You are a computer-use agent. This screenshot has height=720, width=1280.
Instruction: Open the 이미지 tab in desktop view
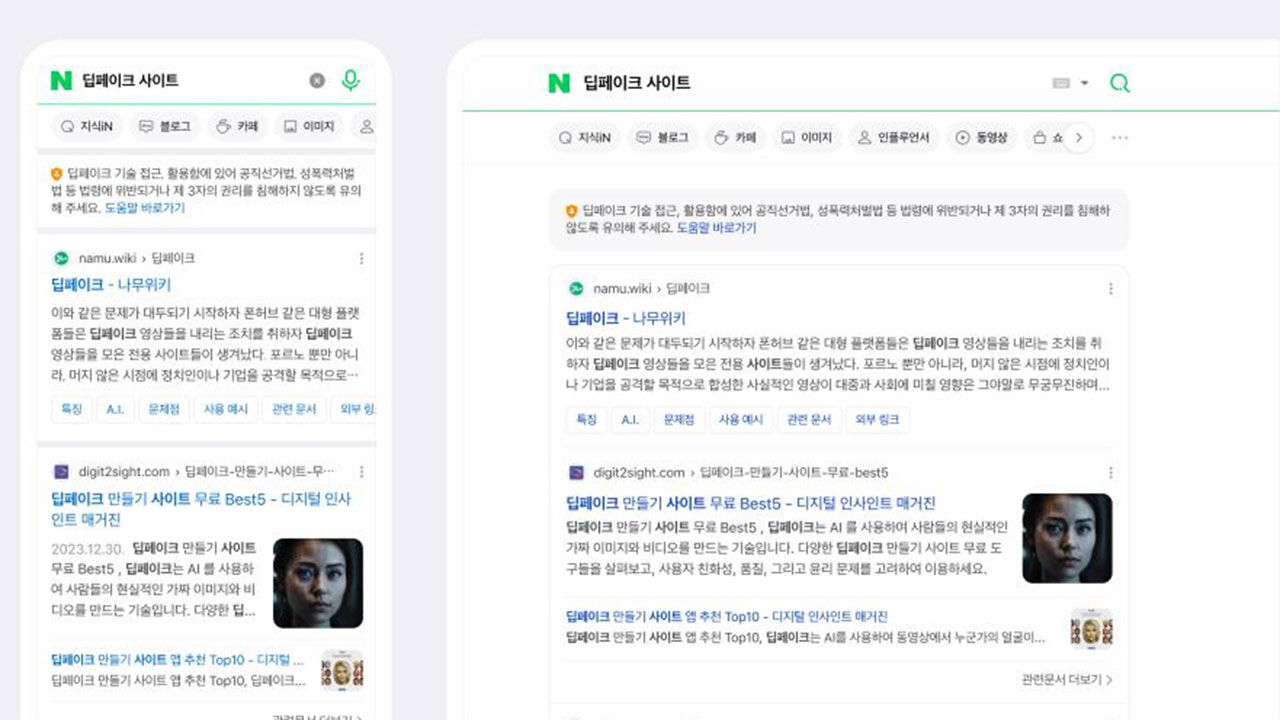click(808, 138)
